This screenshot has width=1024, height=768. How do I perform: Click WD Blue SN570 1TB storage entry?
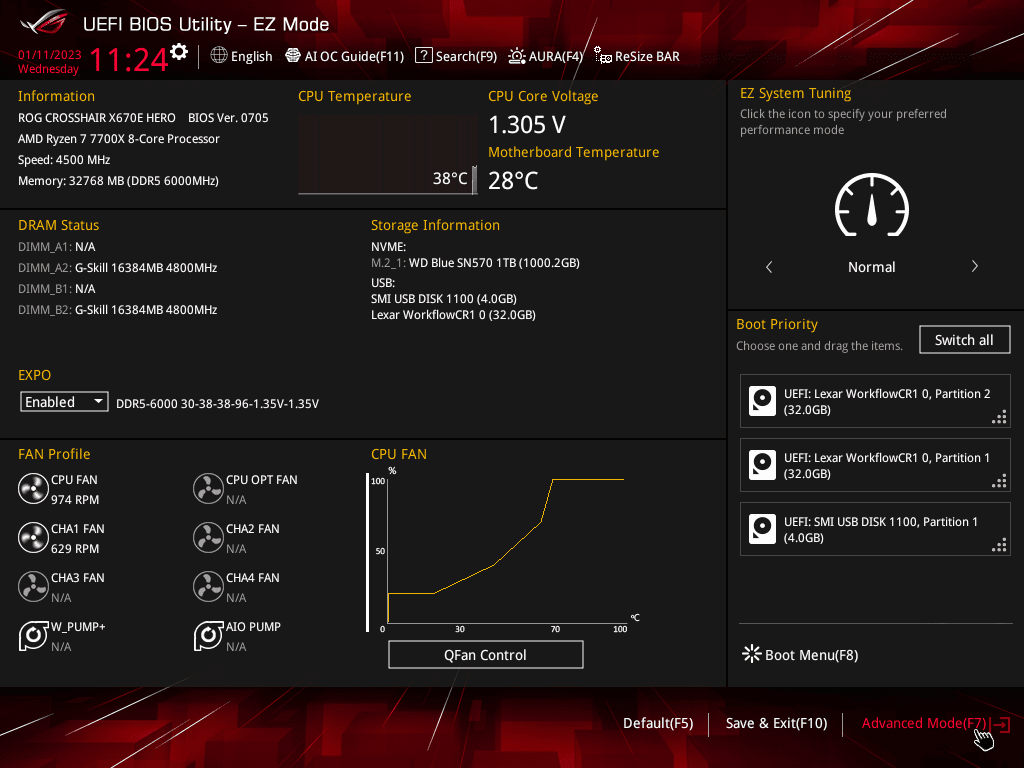475,263
